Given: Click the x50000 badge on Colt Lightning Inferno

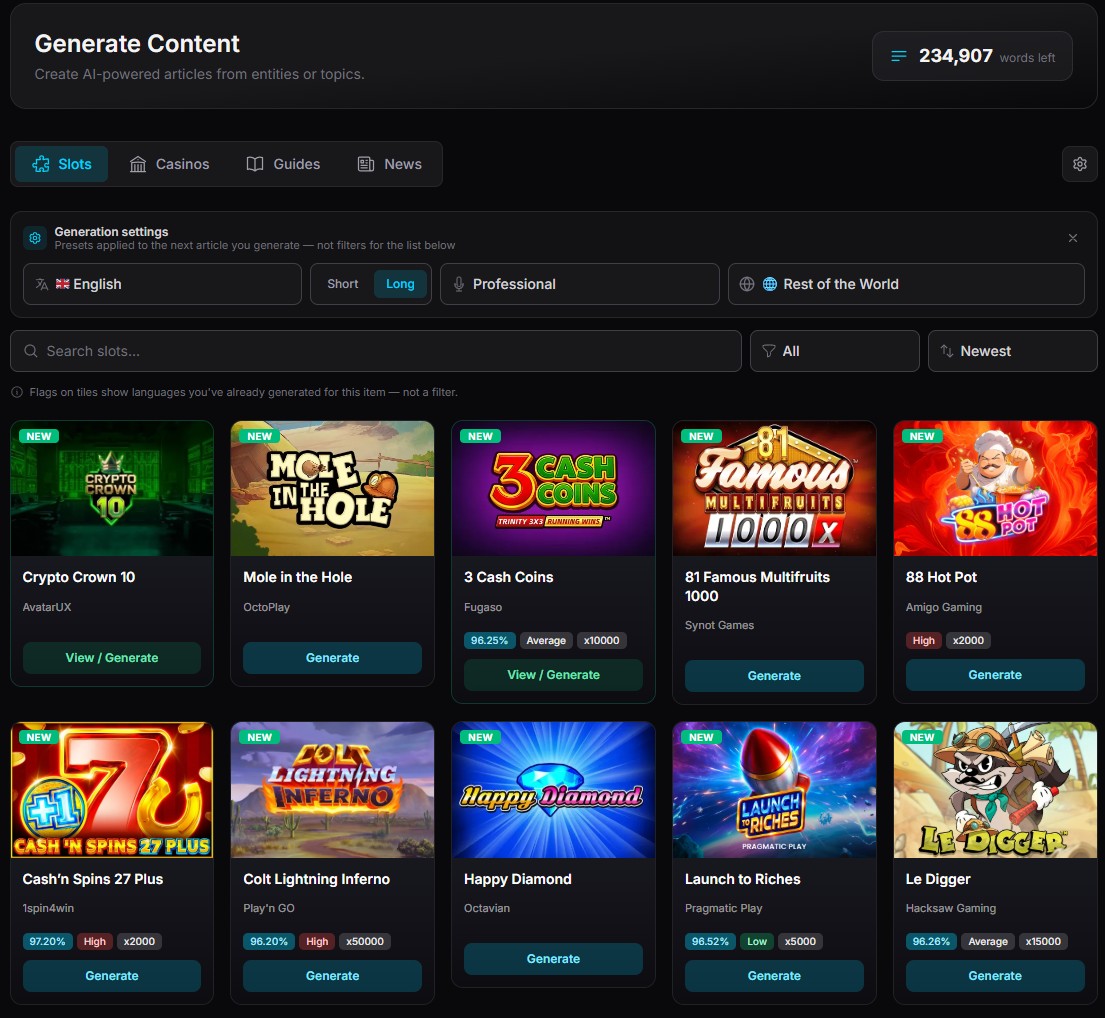Looking at the screenshot, I should point(364,941).
